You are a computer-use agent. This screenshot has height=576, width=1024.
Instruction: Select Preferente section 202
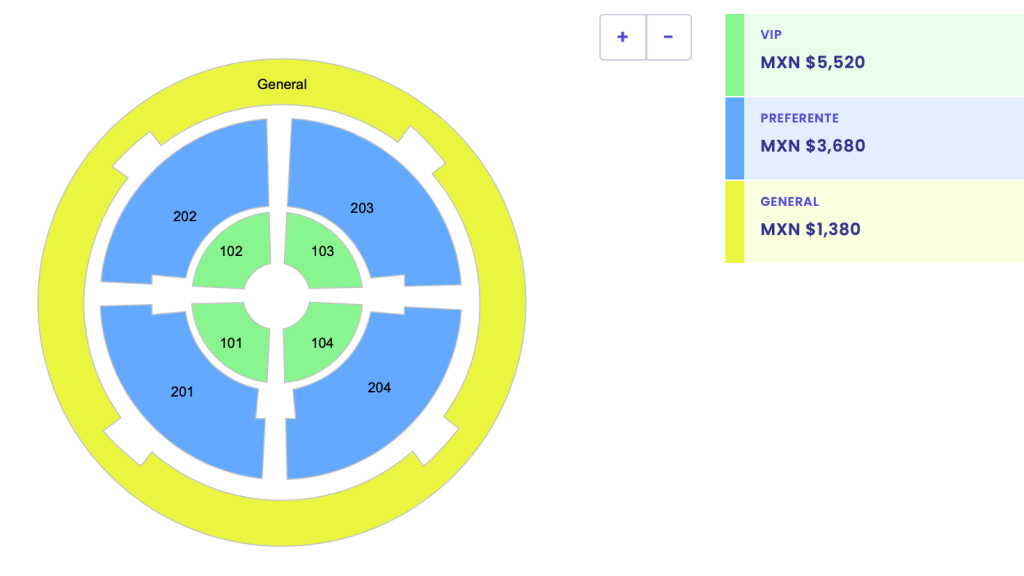[184, 215]
